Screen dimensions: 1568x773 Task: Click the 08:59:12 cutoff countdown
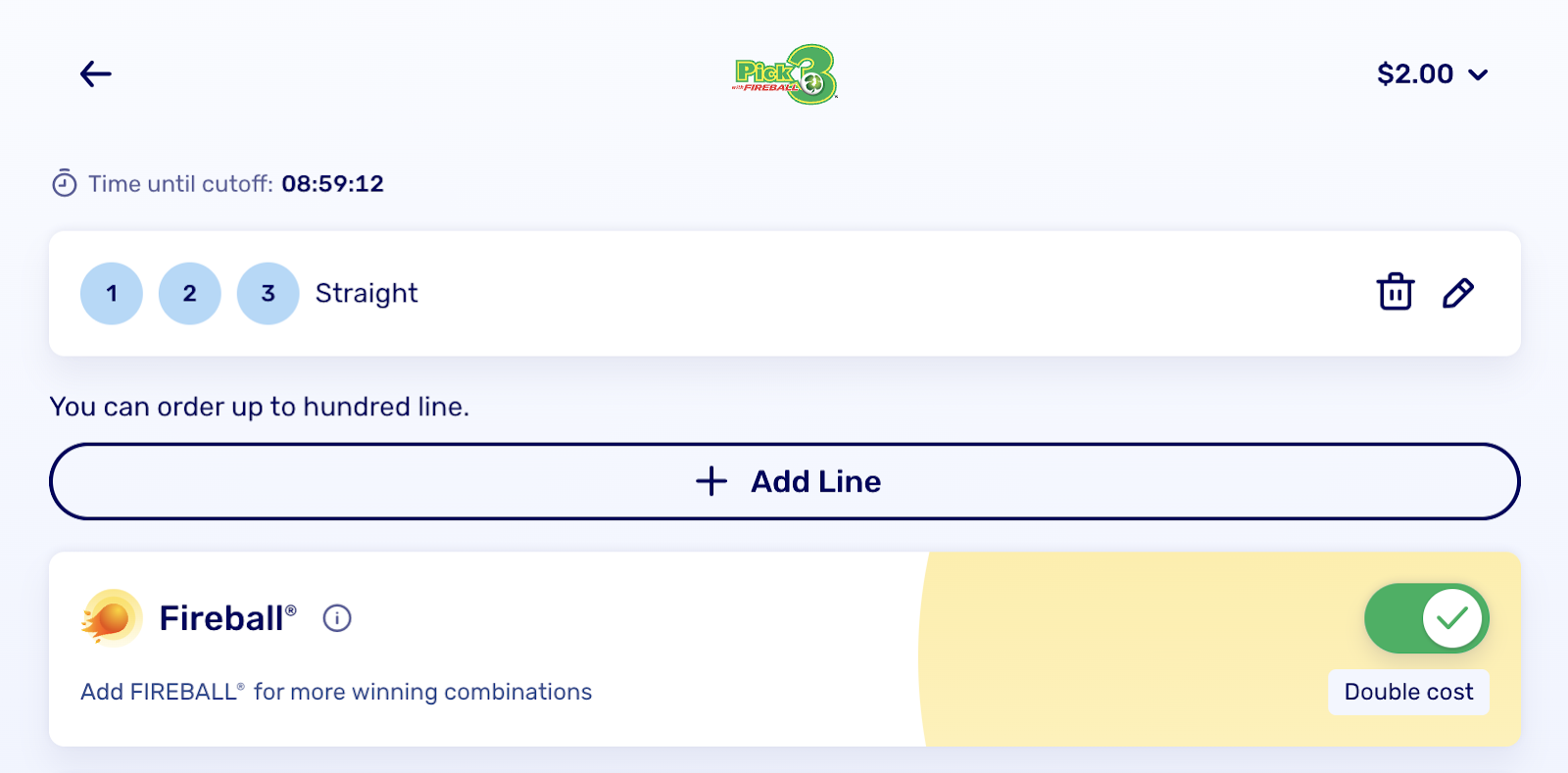click(332, 184)
